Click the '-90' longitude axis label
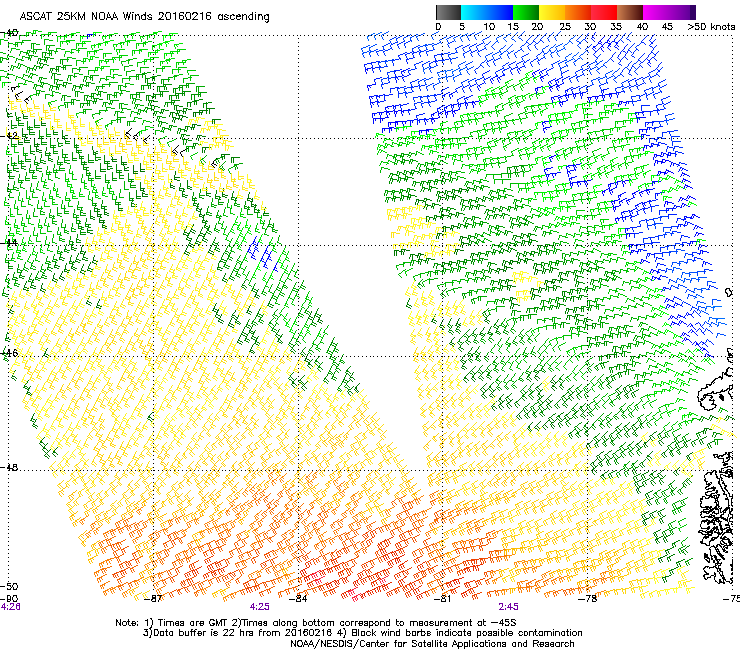Viewport: 740px width, 650px height. point(9,599)
